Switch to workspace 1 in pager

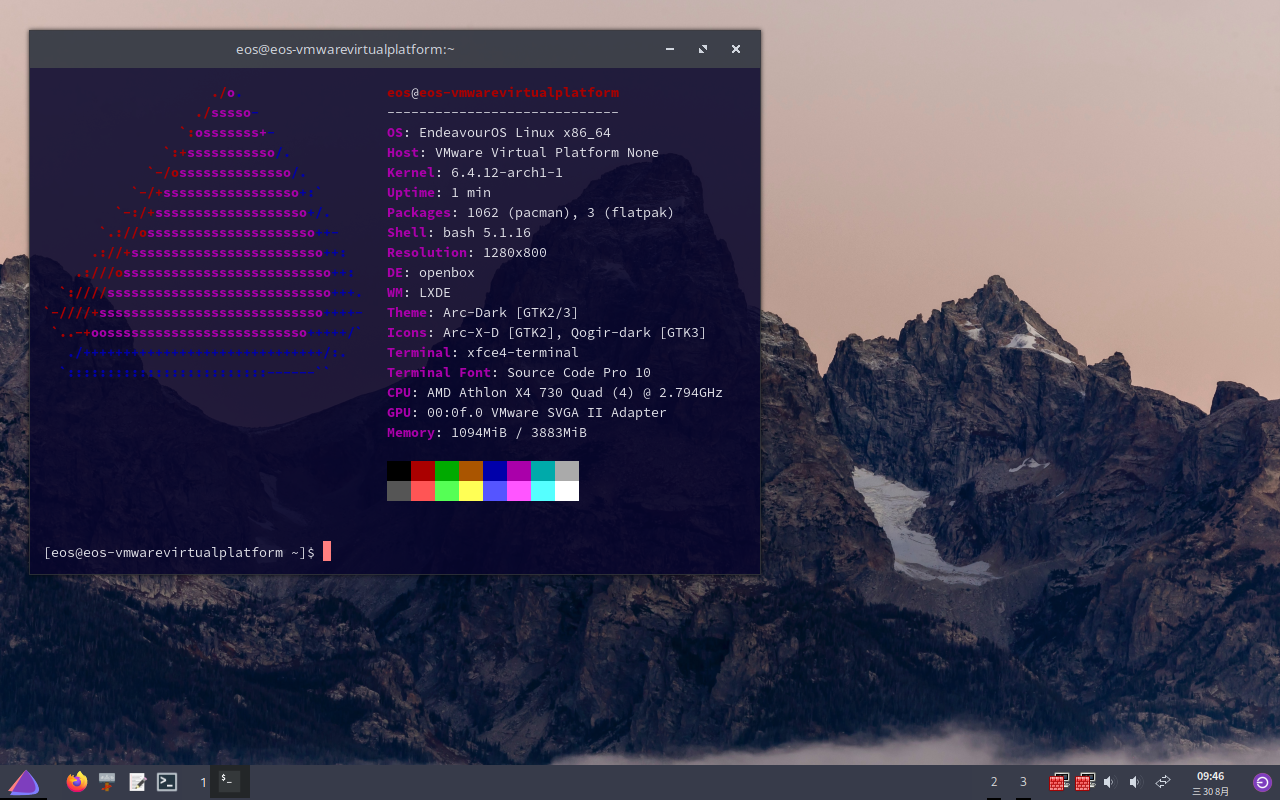point(203,782)
